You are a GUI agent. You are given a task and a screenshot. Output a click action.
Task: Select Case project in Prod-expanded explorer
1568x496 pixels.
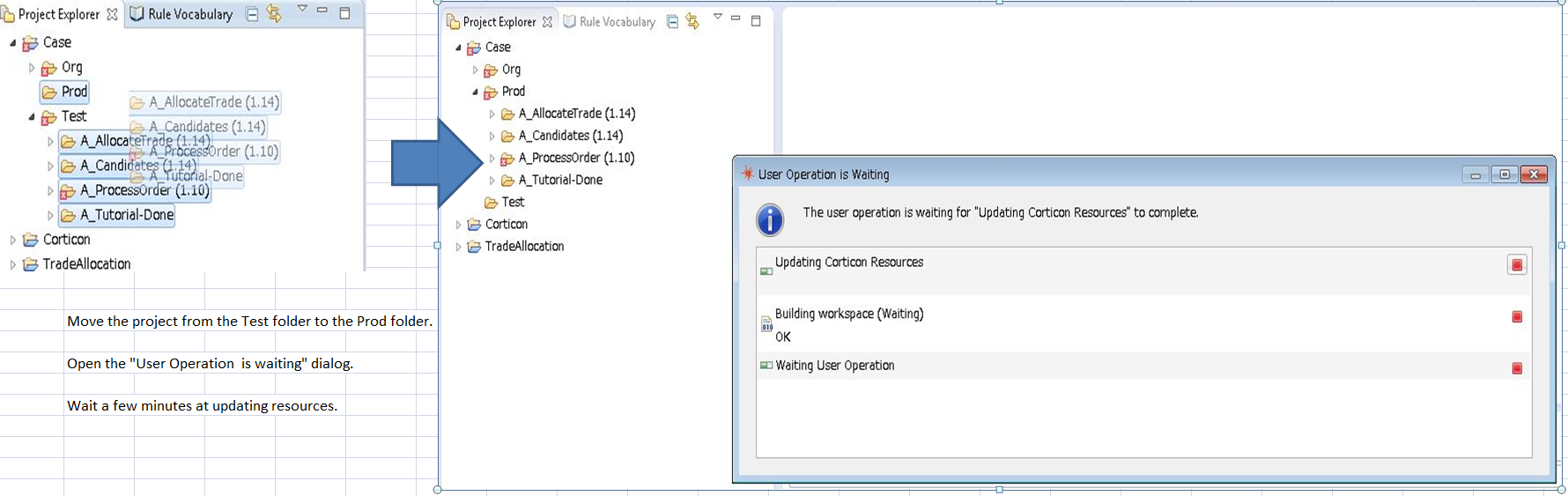(x=488, y=48)
